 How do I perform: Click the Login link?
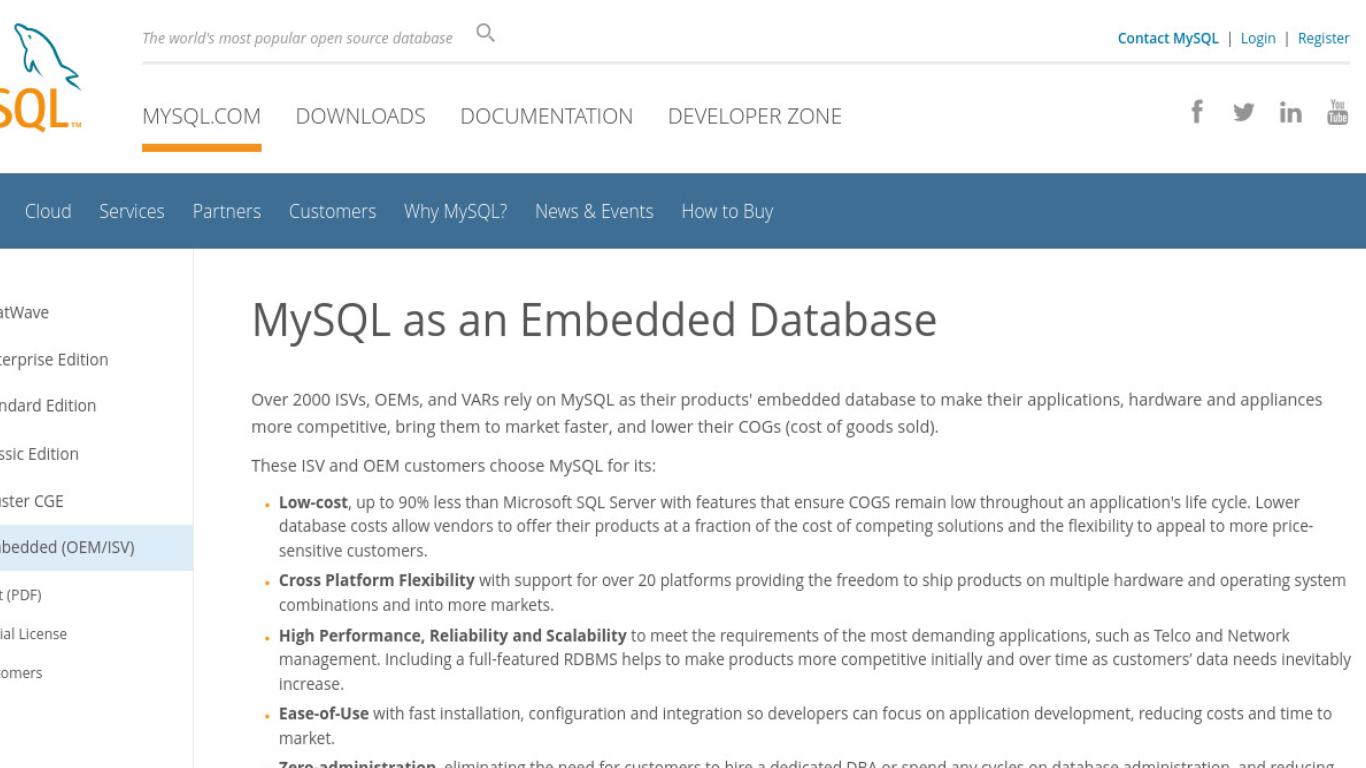pos(1258,38)
